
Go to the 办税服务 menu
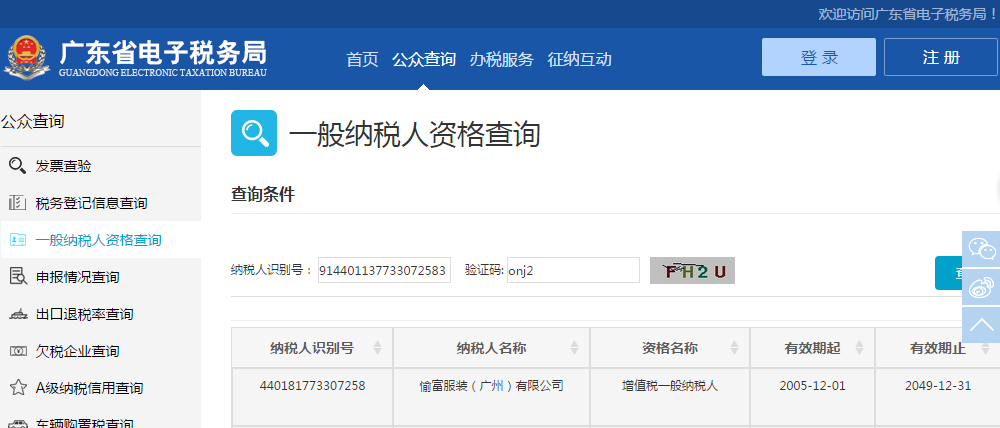click(x=501, y=59)
